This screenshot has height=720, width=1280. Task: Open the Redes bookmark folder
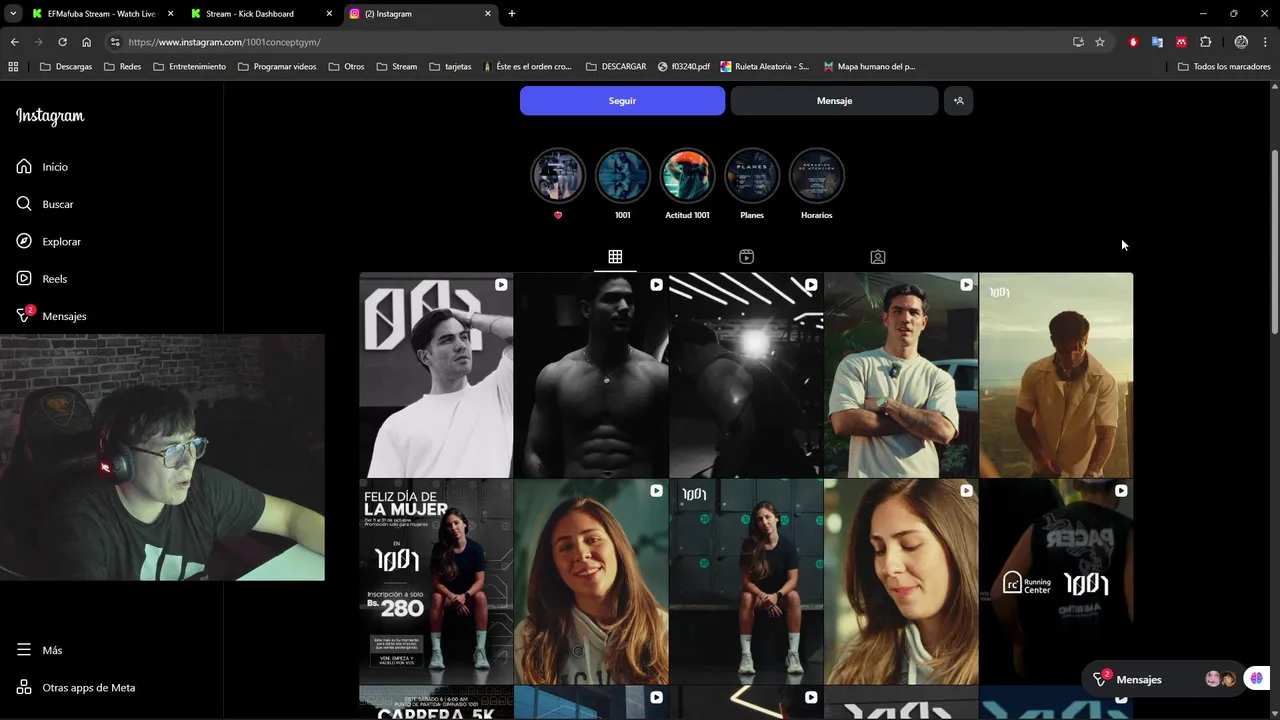(x=123, y=66)
